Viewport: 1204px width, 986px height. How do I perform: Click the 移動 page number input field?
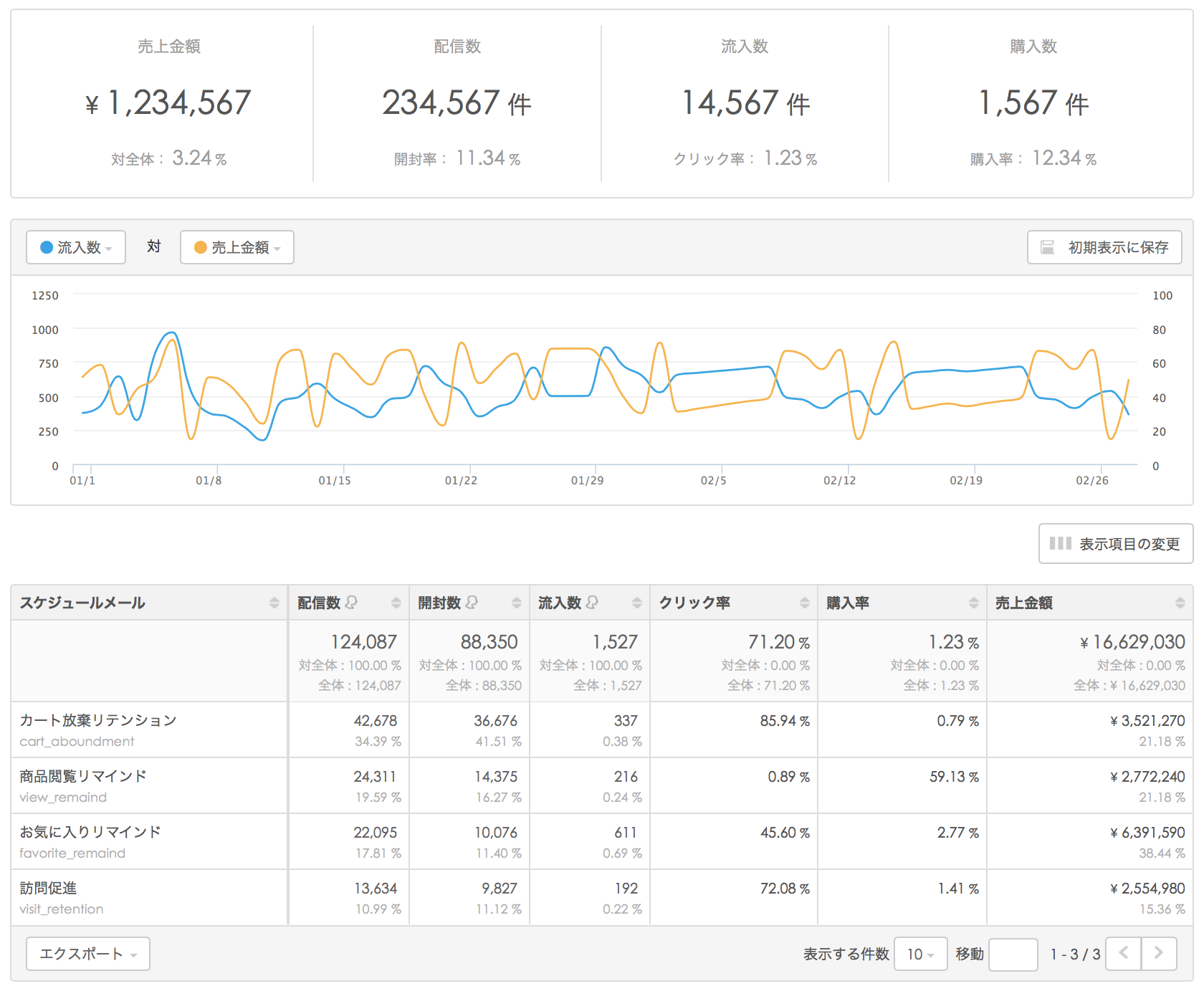click(1013, 954)
